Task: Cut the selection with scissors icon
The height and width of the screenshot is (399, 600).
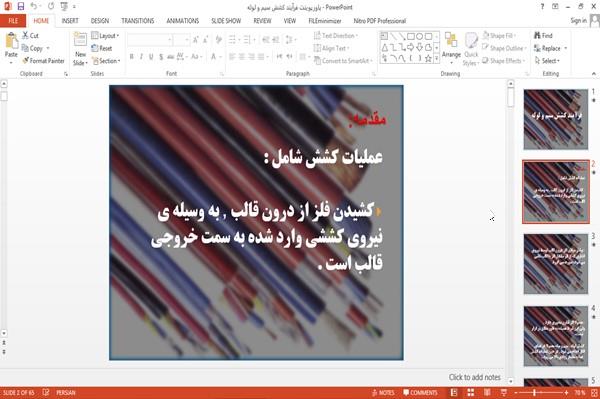Action: [30, 36]
